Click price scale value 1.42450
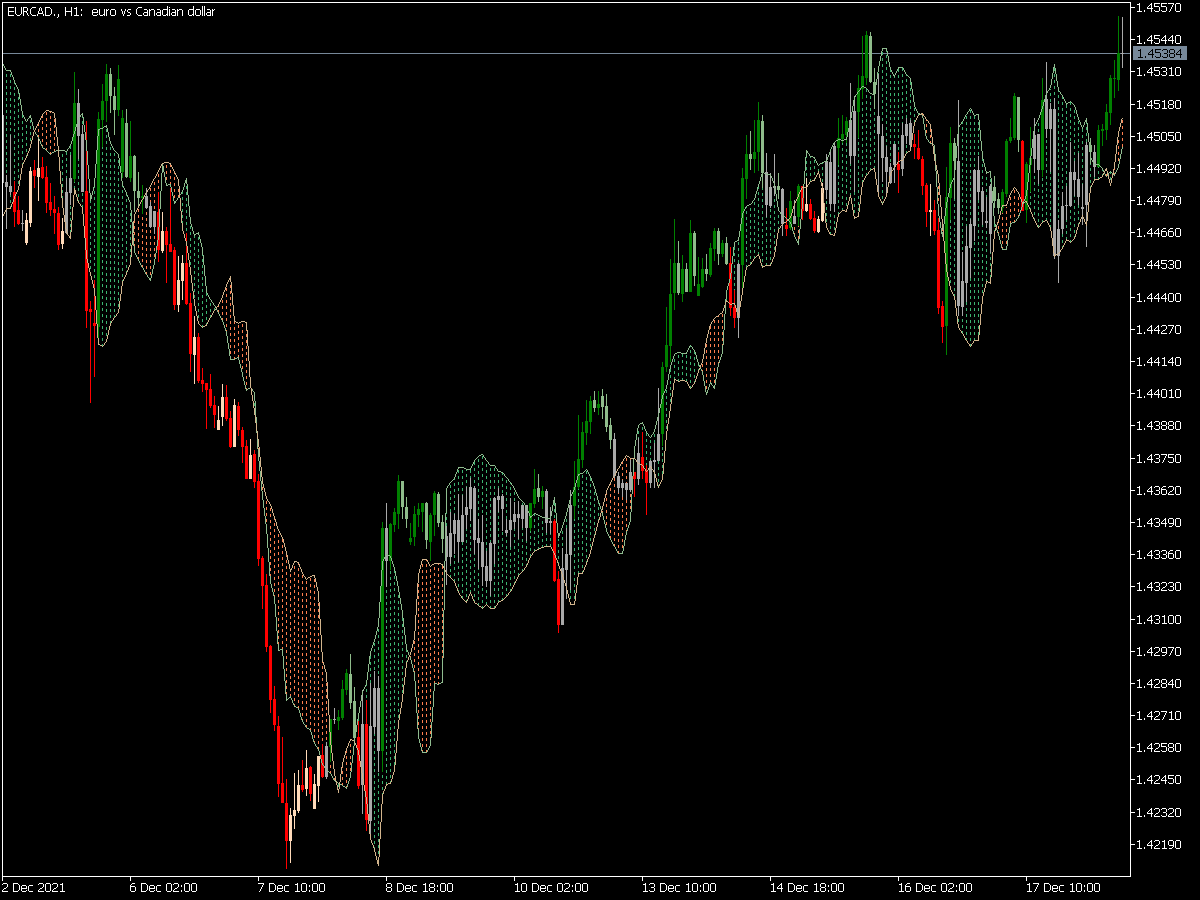The height and width of the screenshot is (900, 1200). pos(1159,780)
